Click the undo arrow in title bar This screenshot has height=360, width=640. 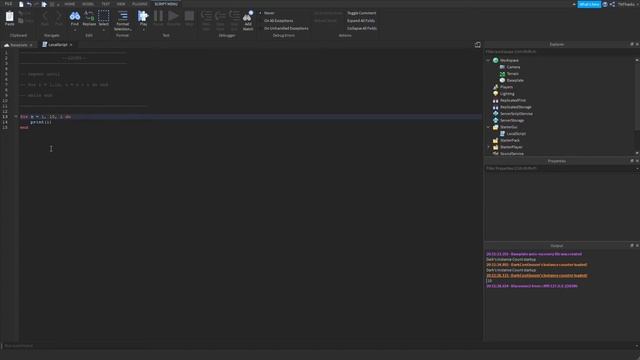[x=29, y=4]
